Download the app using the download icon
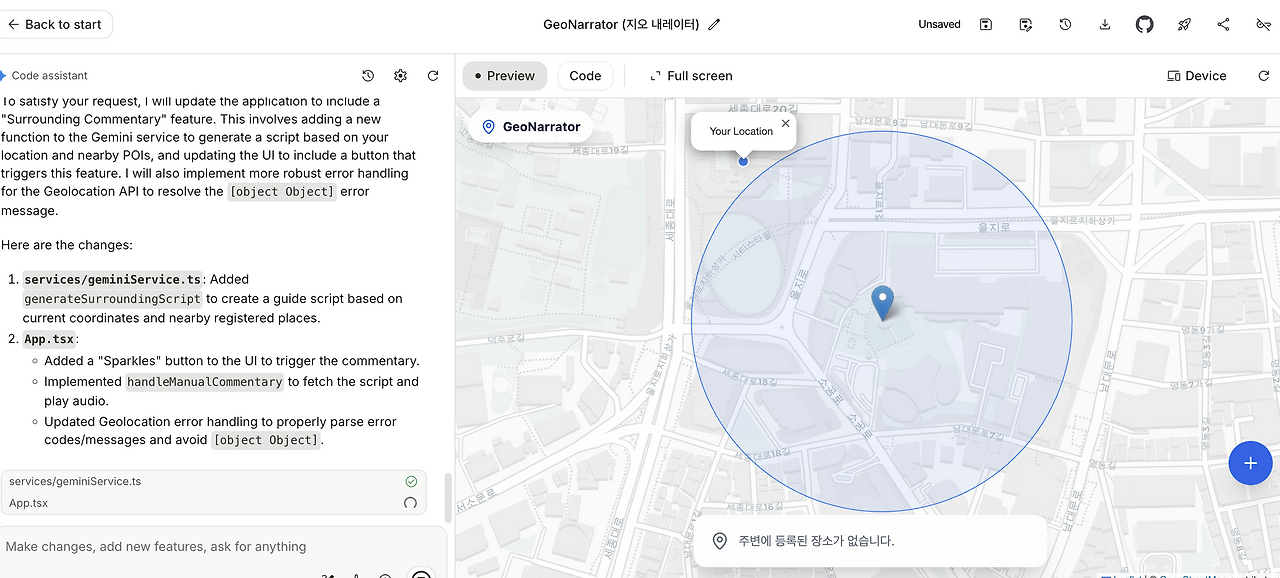Screen dimensions: 1280x578 [x=1105, y=24]
